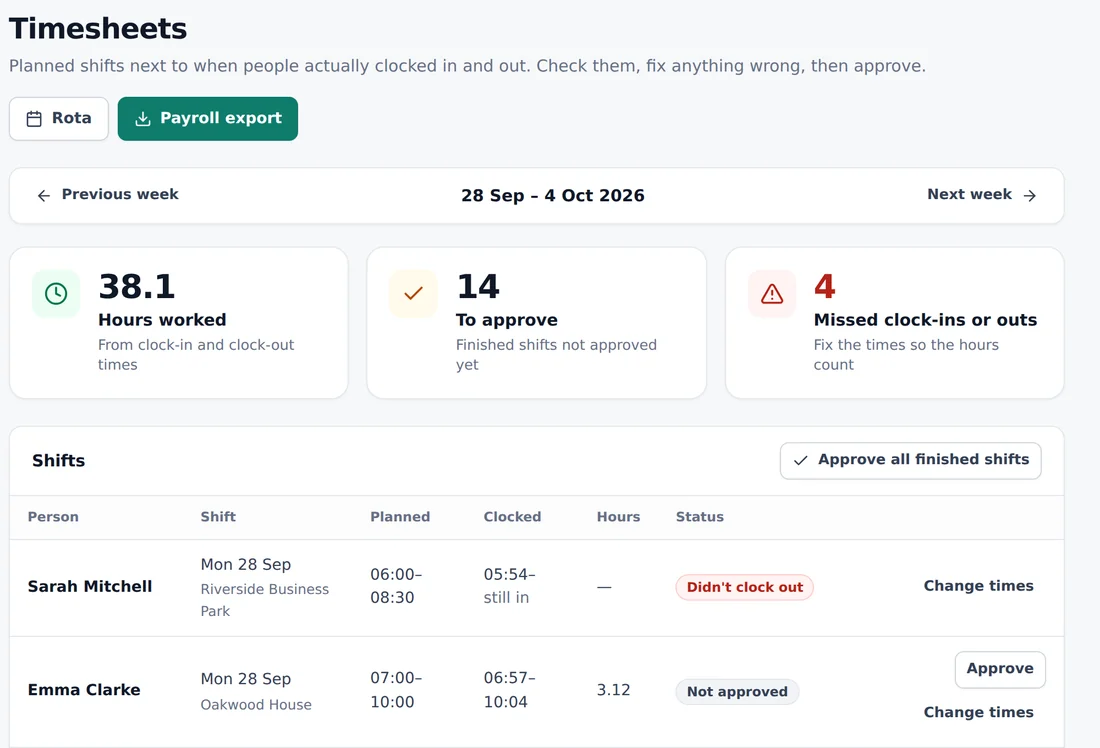Click the Shift column header
The height and width of the screenshot is (748, 1100).
[x=218, y=517]
